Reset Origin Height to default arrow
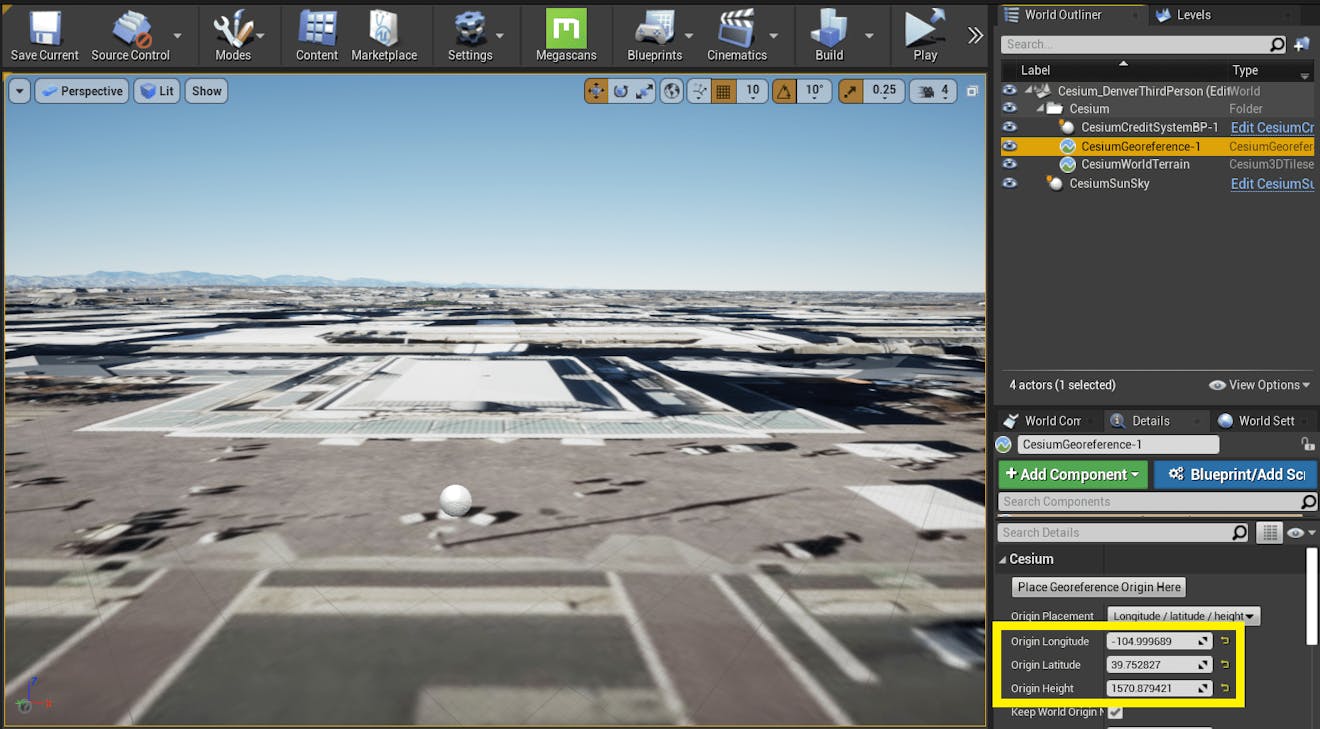This screenshot has width=1320, height=729. point(1225,688)
